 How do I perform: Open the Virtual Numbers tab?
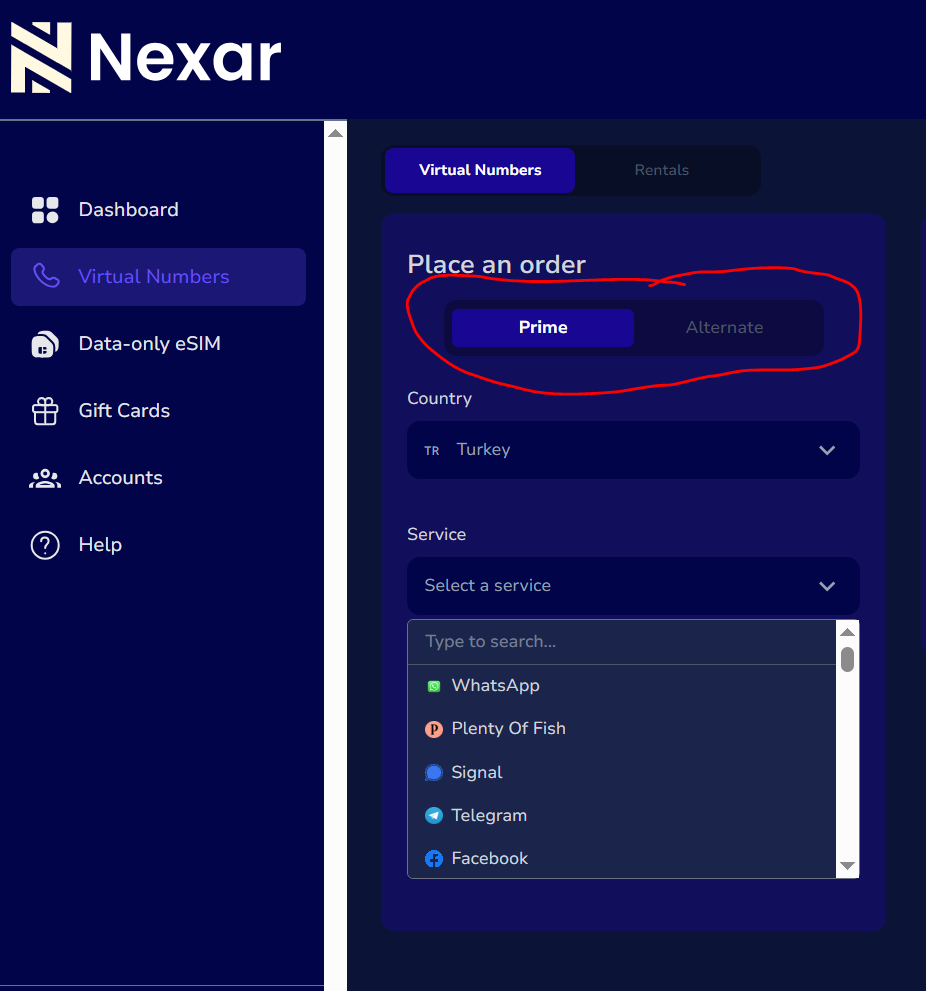pos(480,170)
